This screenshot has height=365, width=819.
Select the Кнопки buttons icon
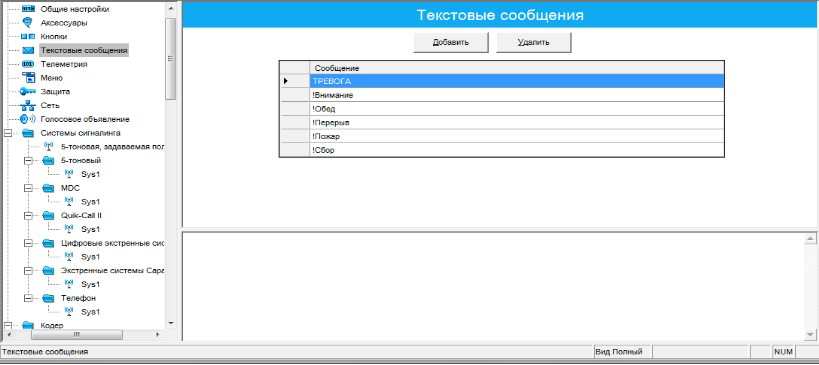point(28,37)
